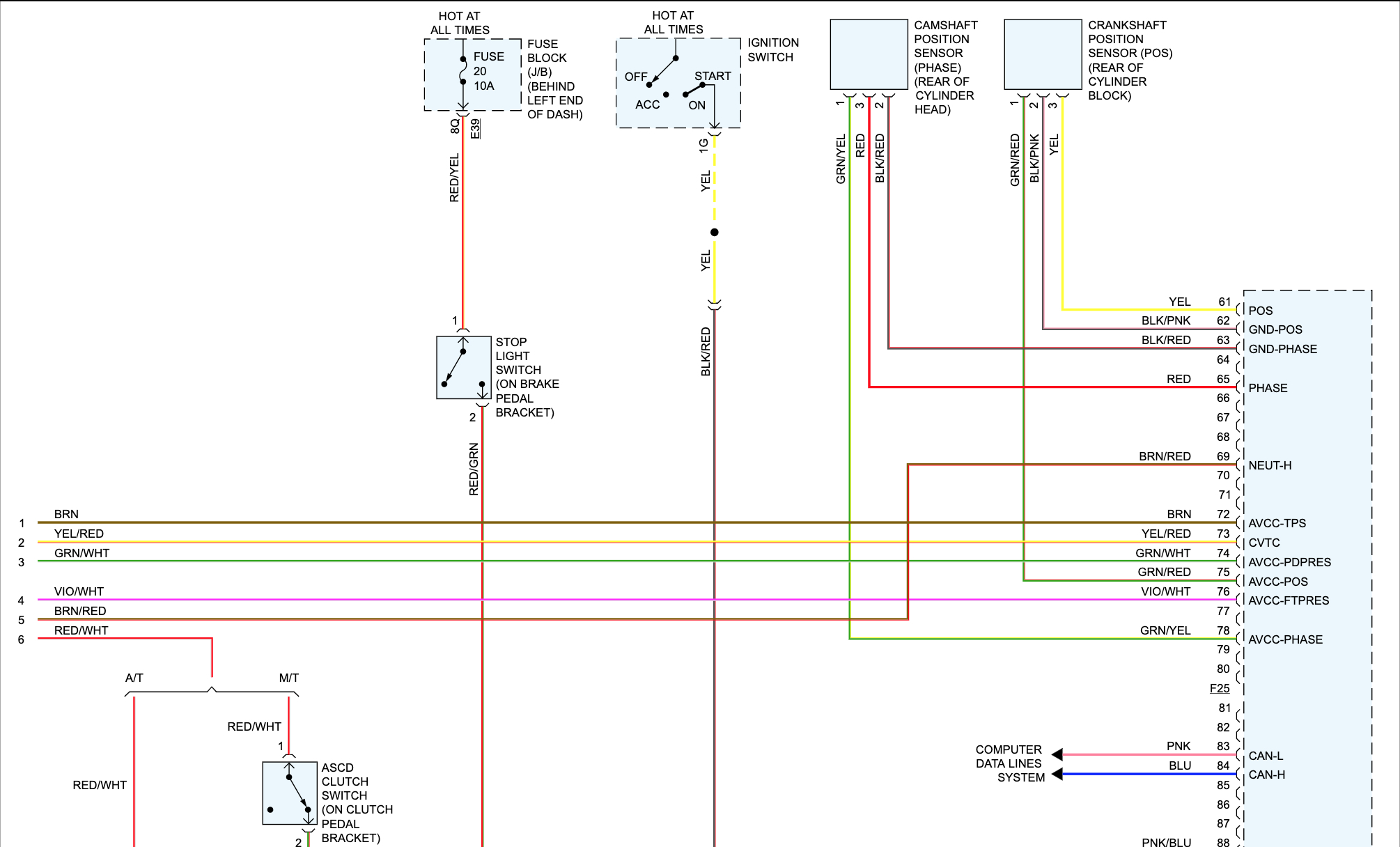The width and height of the screenshot is (1400, 847).
Task: Click the M/T branch label
Action: click(x=288, y=678)
